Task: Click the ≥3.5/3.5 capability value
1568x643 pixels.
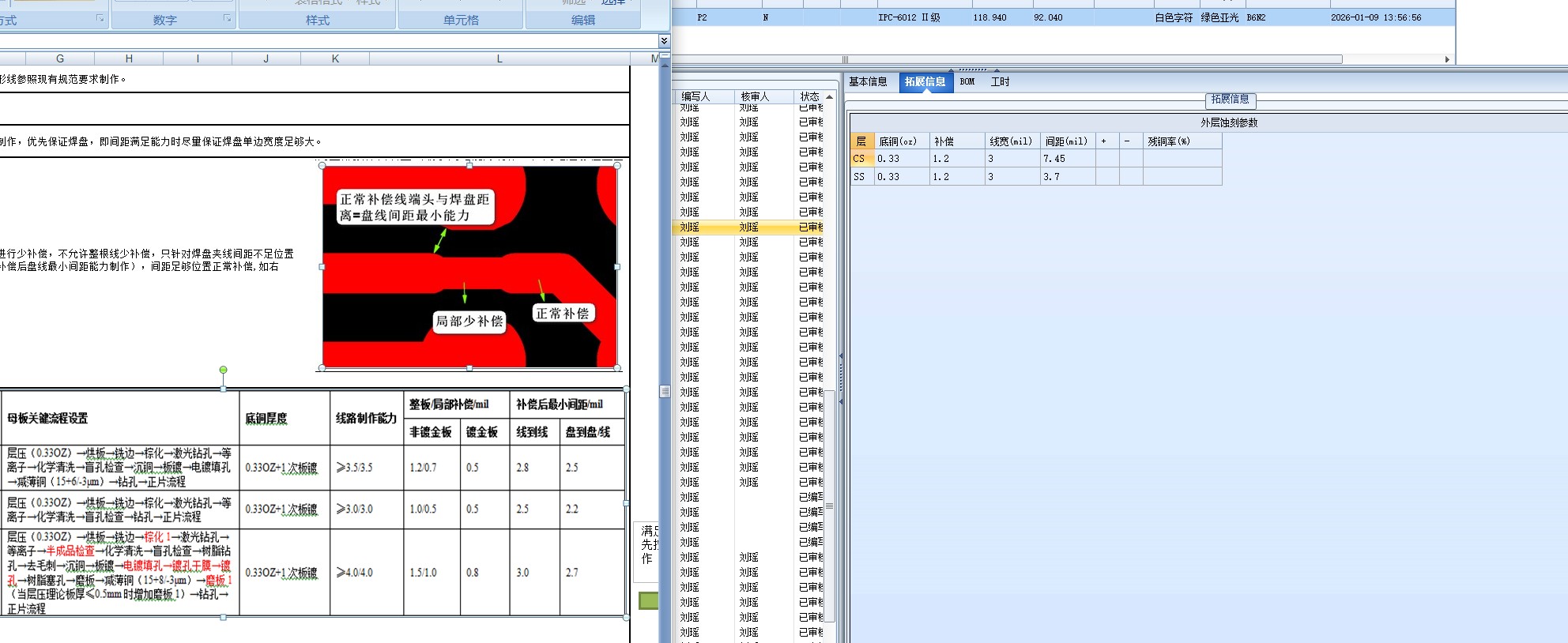Action: (355, 468)
